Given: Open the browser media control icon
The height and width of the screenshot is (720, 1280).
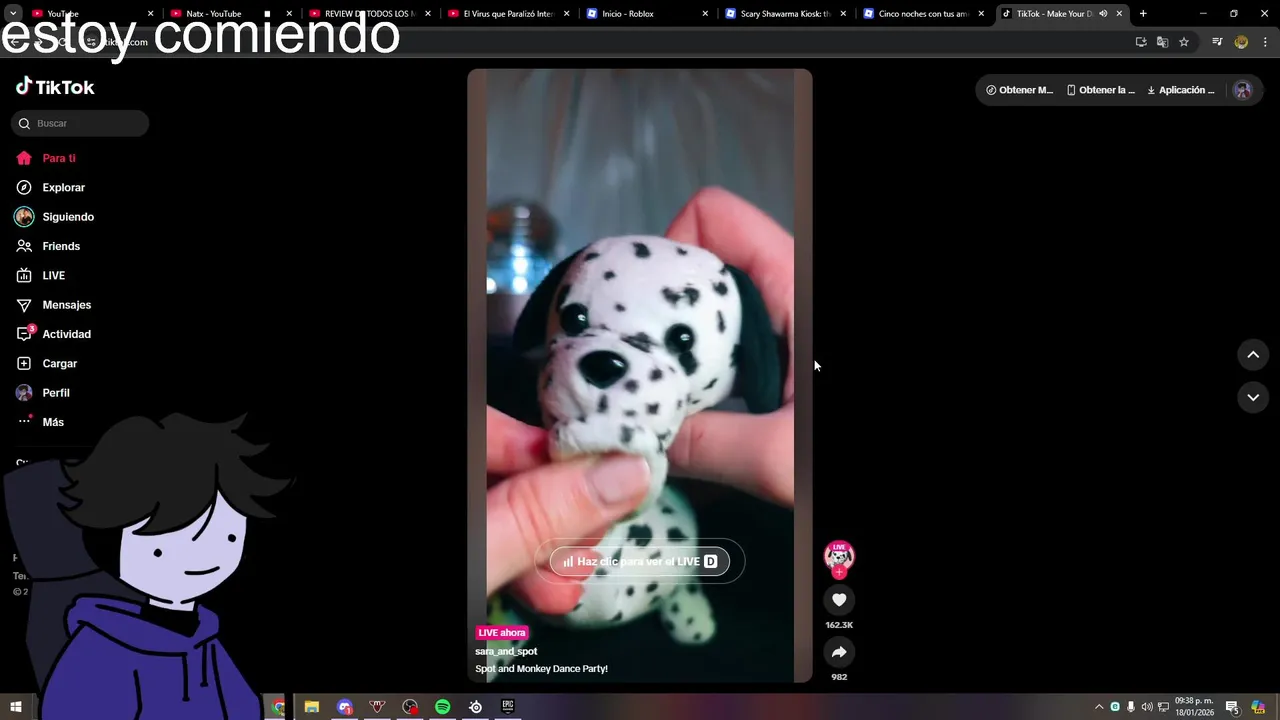Looking at the screenshot, I should 1217,42.
